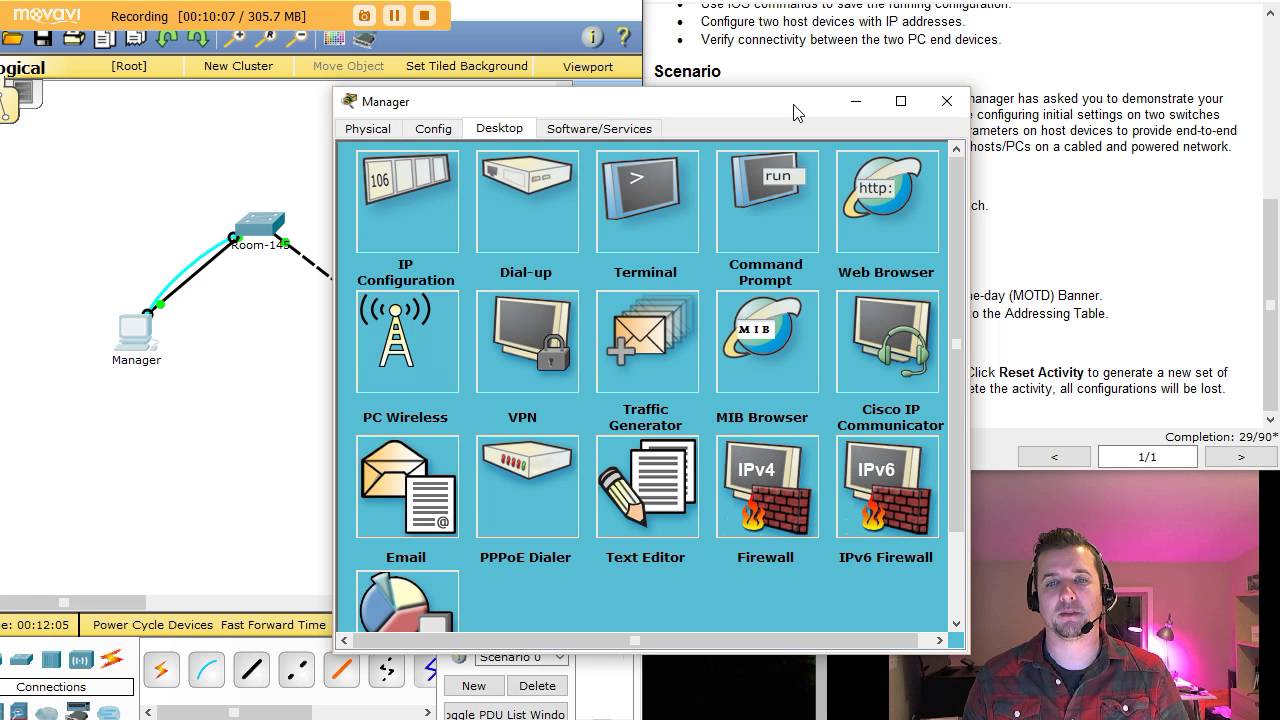1280x720 pixels.
Task: Open the IPv6 Firewall icon
Action: 887,487
